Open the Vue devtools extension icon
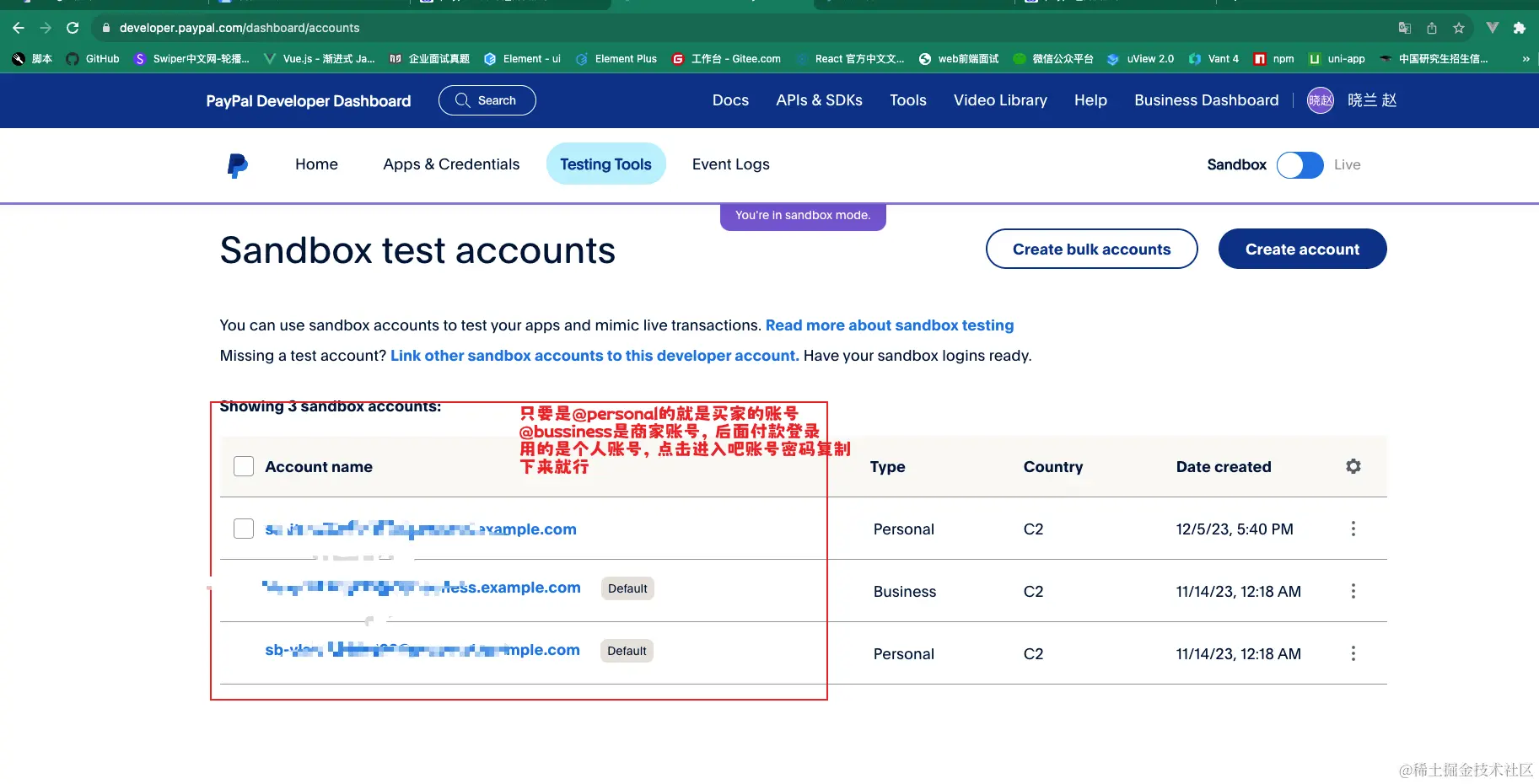This screenshot has height=784, width=1539. [1493, 28]
